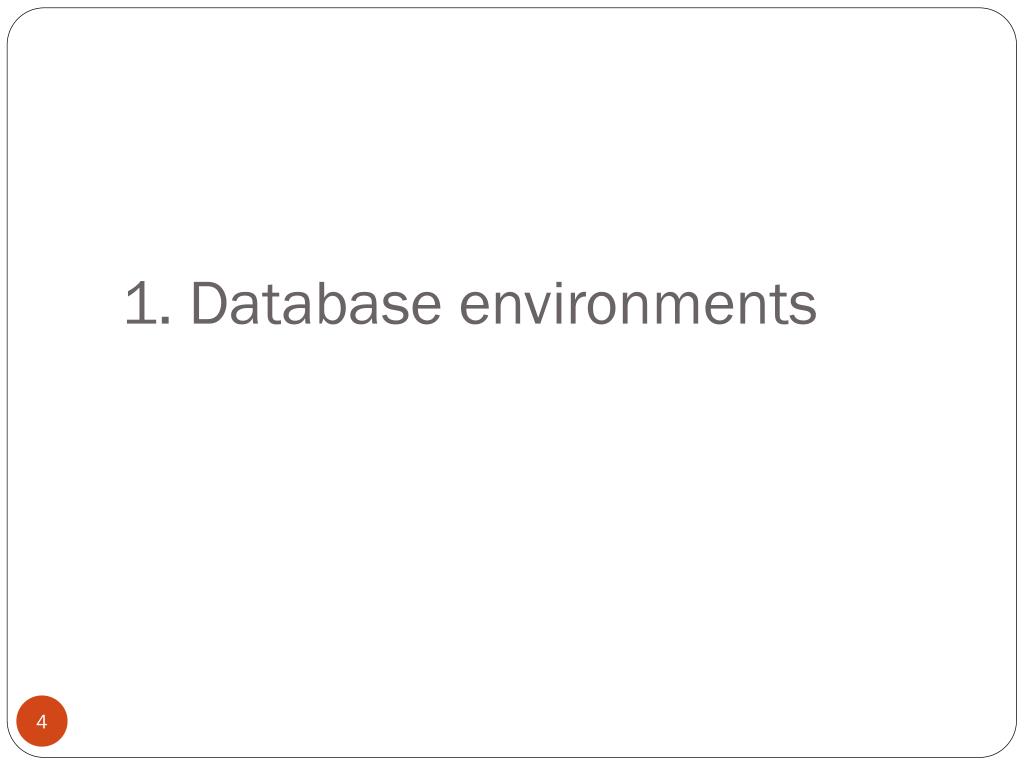Select the '1. Database environments' title text
Screen dimensions: 1024x768
tap(471, 303)
